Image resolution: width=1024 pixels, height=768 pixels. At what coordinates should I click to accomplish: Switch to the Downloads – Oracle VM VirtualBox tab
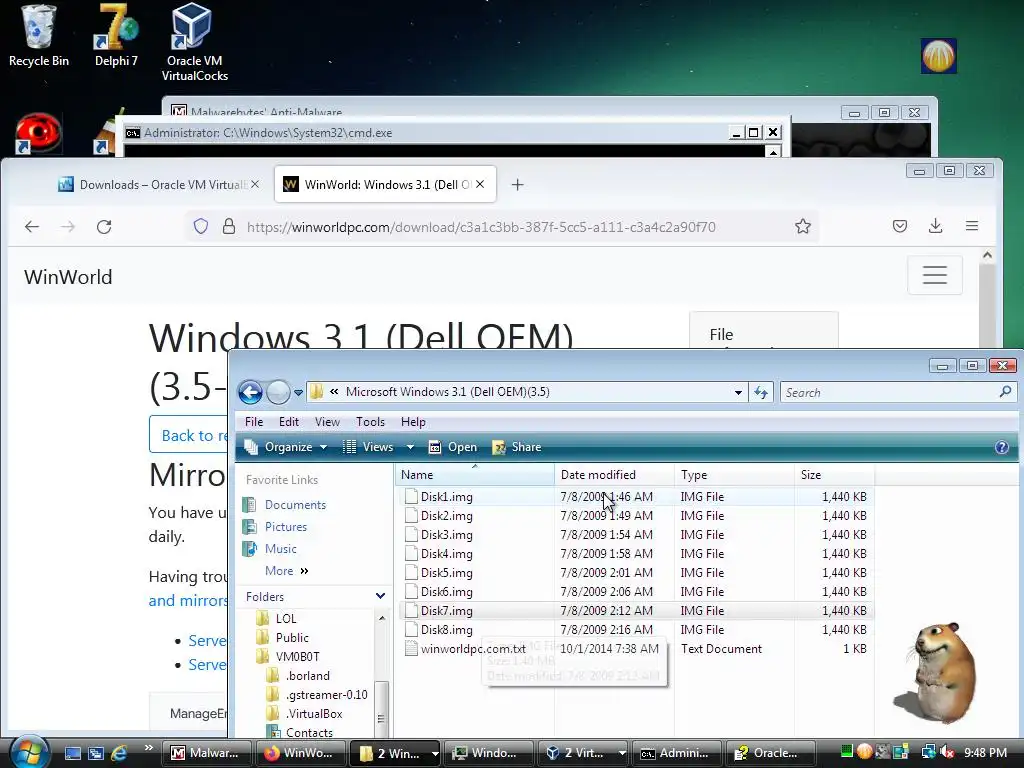tap(158, 185)
